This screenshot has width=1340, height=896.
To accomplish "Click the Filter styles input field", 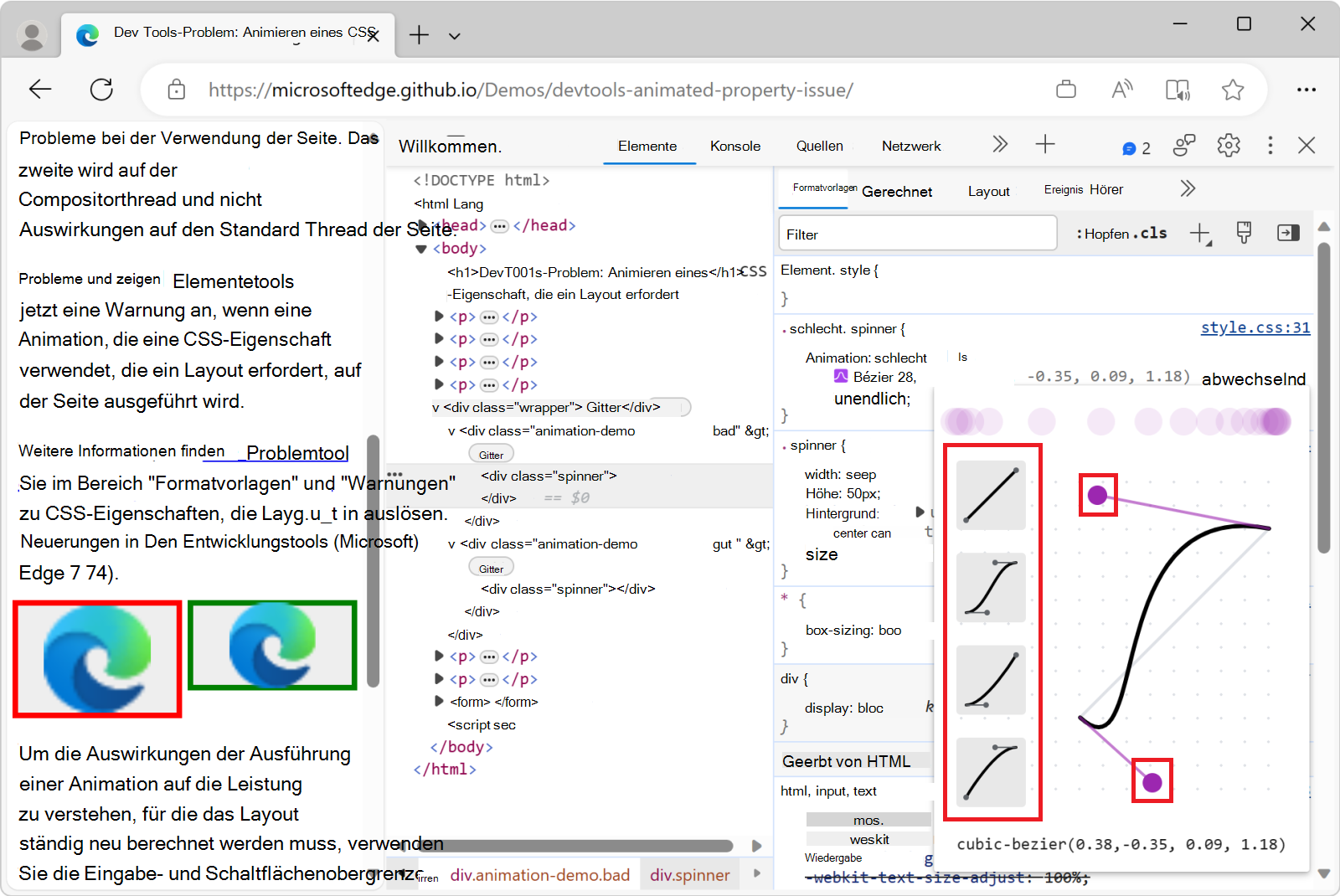I will click(x=917, y=234).
